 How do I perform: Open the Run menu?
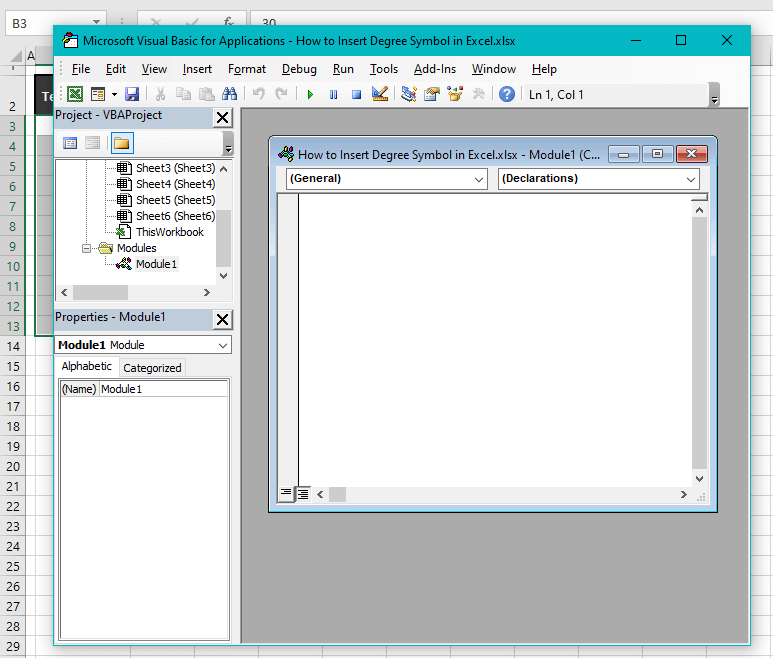point(343,69)
